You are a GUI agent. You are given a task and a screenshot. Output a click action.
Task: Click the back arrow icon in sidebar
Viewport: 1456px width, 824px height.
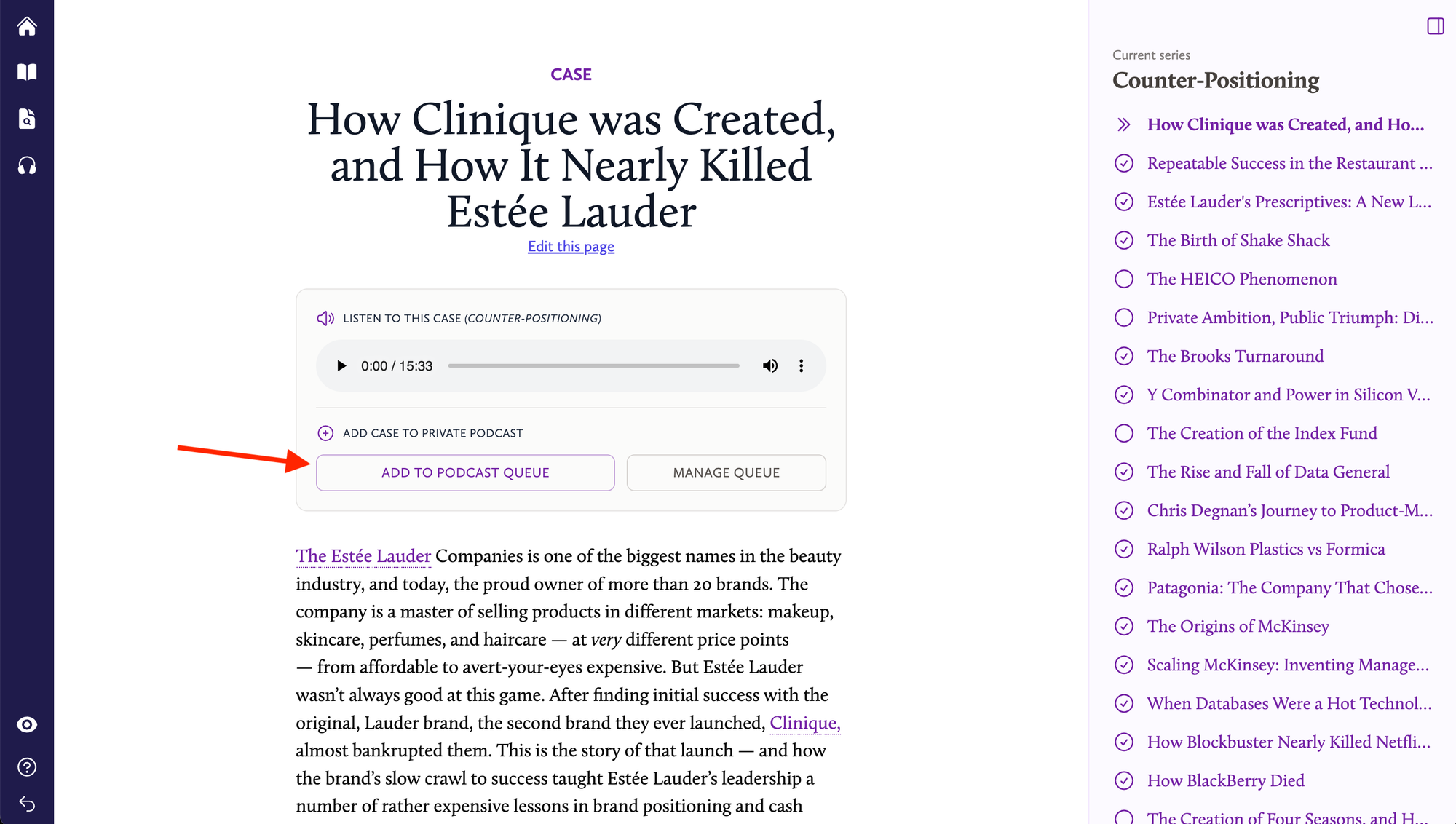27,804
